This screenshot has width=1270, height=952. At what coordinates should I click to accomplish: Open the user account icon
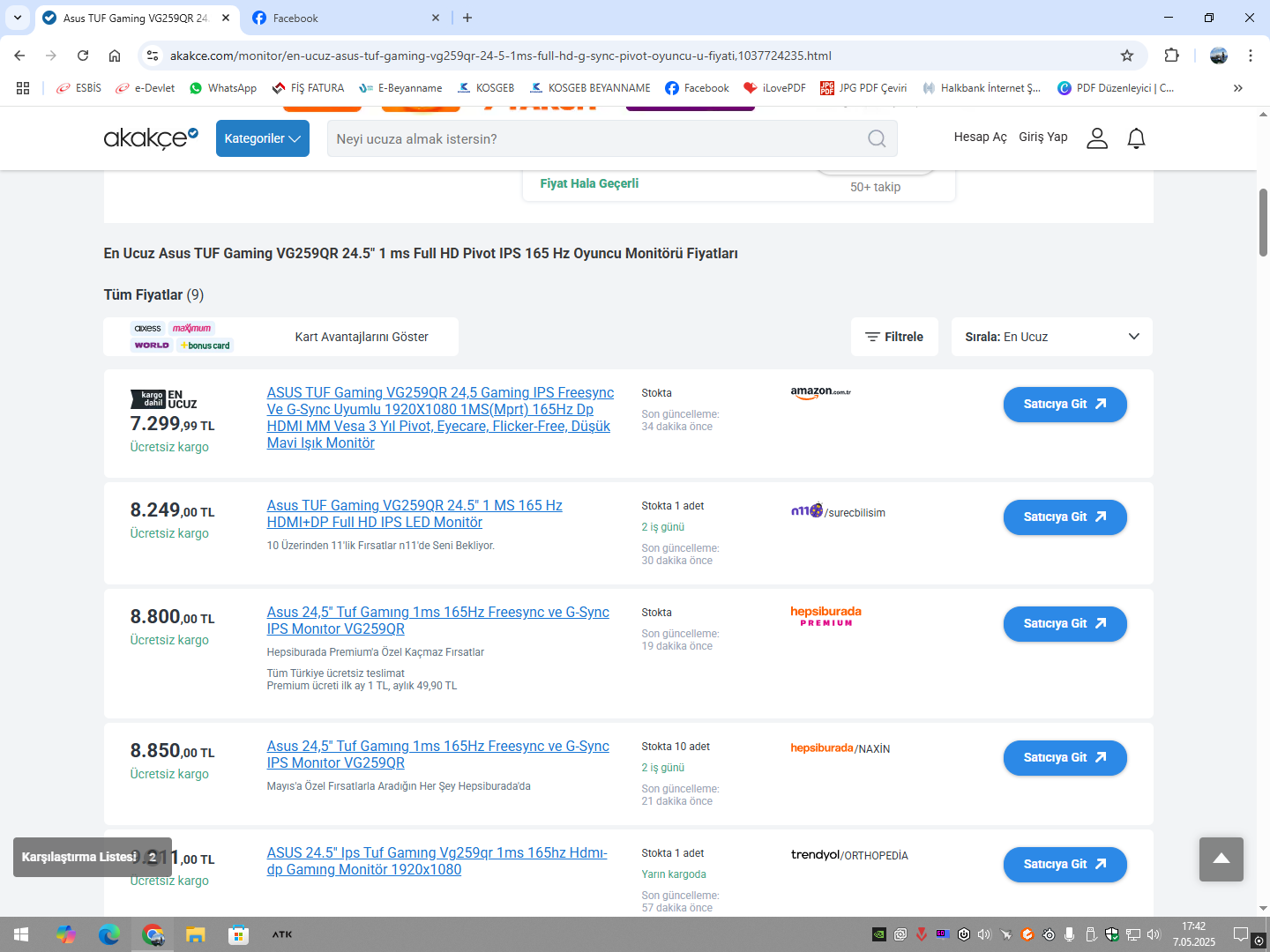tap(1097, 138)
